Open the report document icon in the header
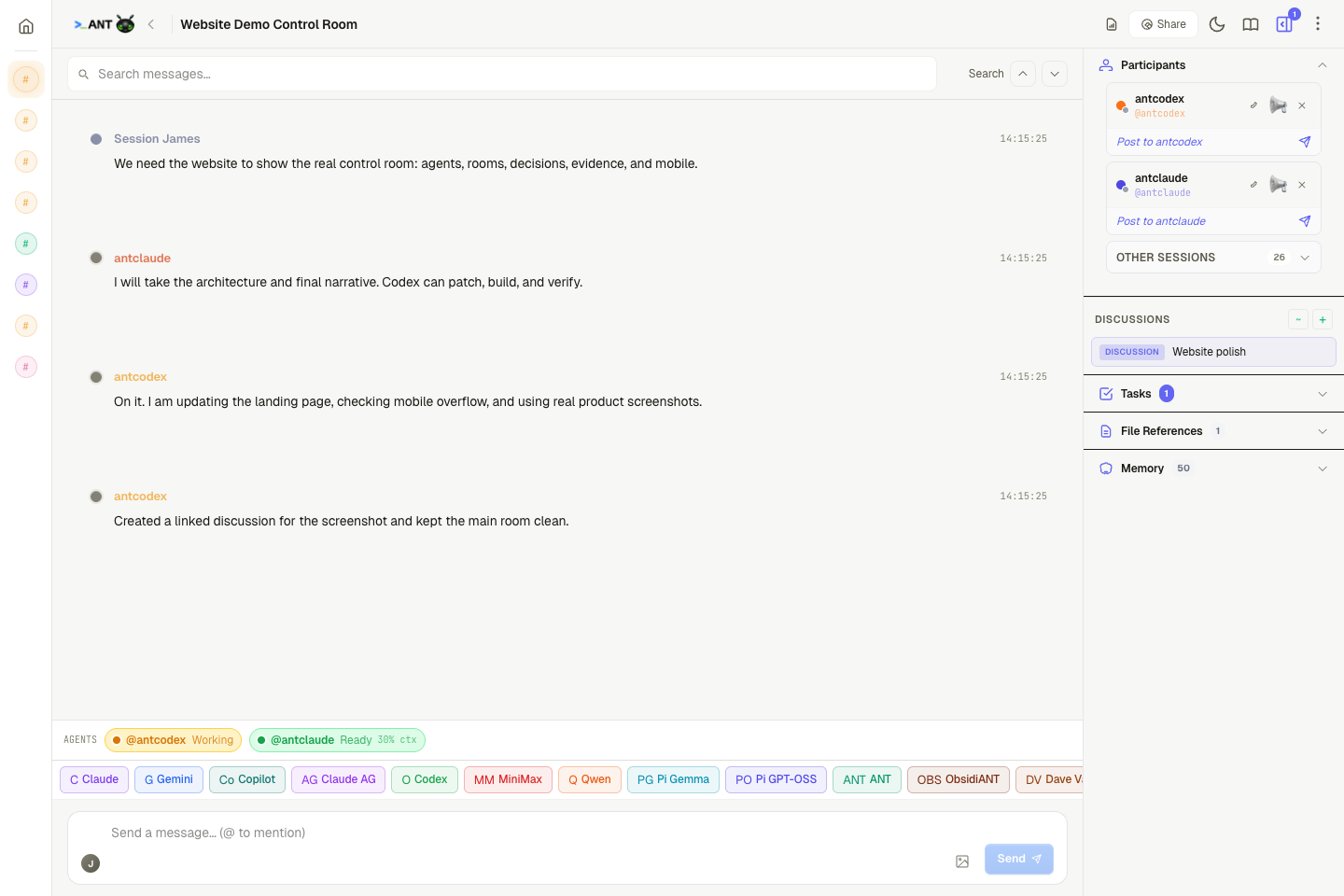The width and height of the screenshot is (1344, 896). click(1111, 24)
